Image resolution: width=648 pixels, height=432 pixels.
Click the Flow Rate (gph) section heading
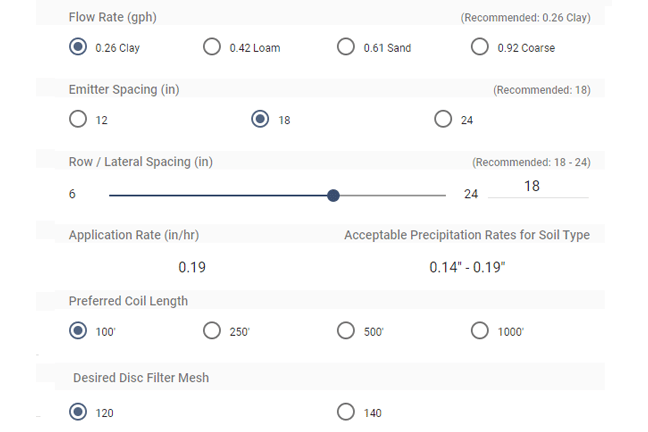[112, 18]
